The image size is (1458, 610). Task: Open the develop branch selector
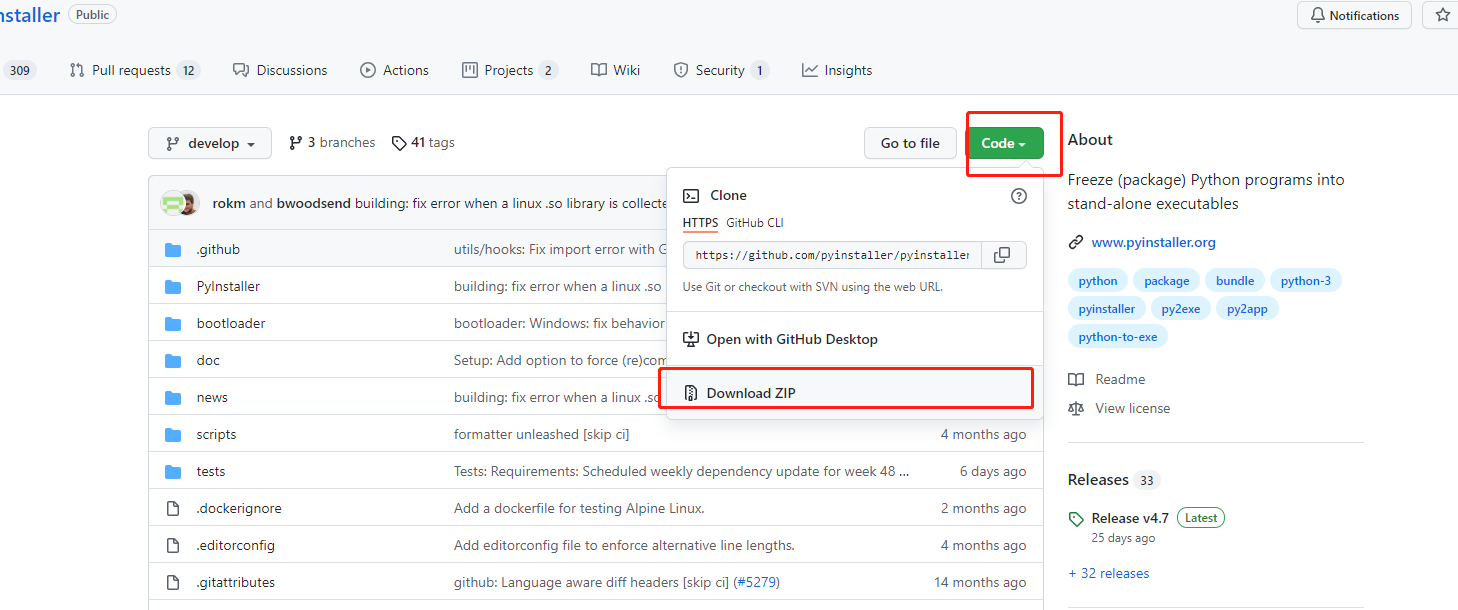click(x=209, y=143)
